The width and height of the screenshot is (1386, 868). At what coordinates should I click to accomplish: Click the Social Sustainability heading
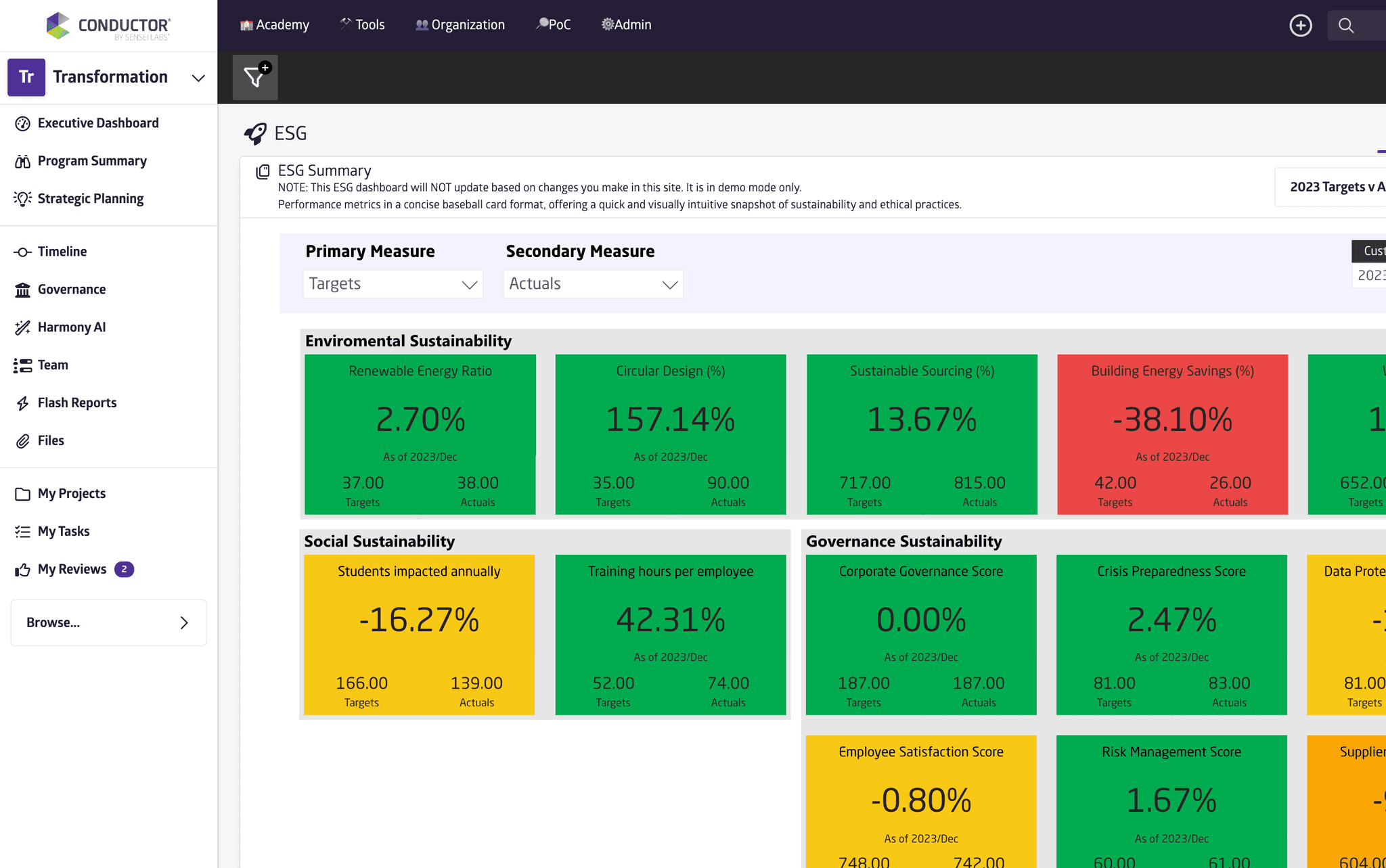[x=380, y=541]
